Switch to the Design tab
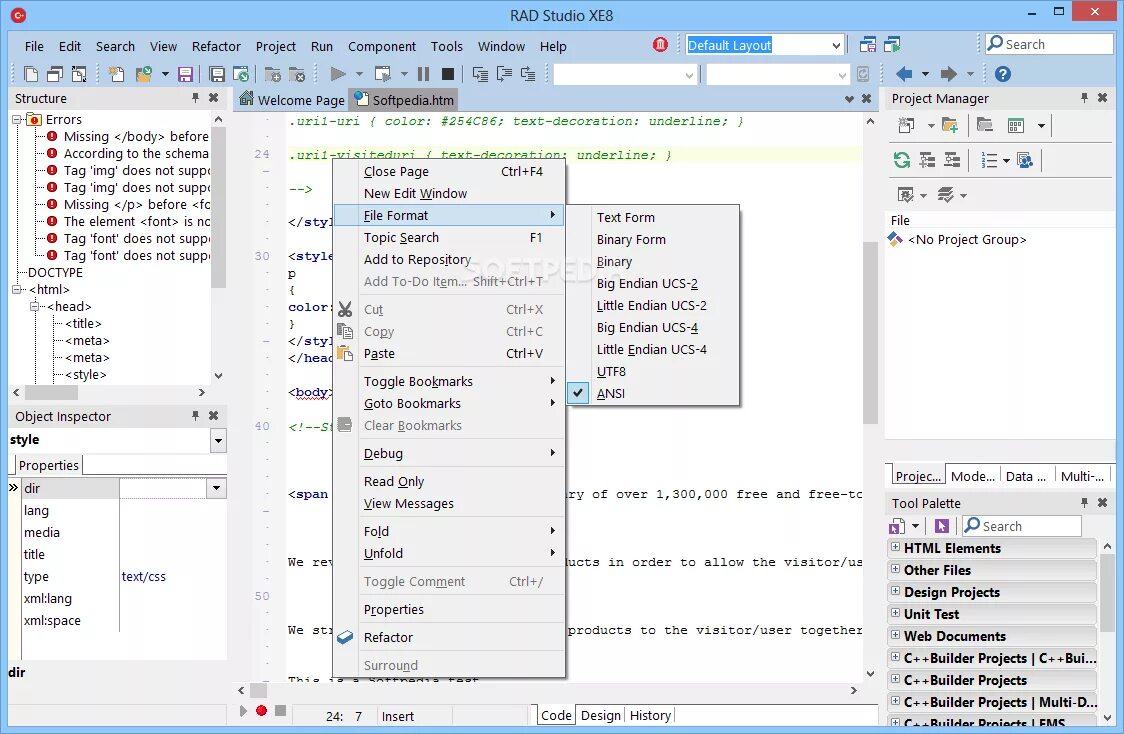This screenshot has height=734, width=1124. click(601, 715)
